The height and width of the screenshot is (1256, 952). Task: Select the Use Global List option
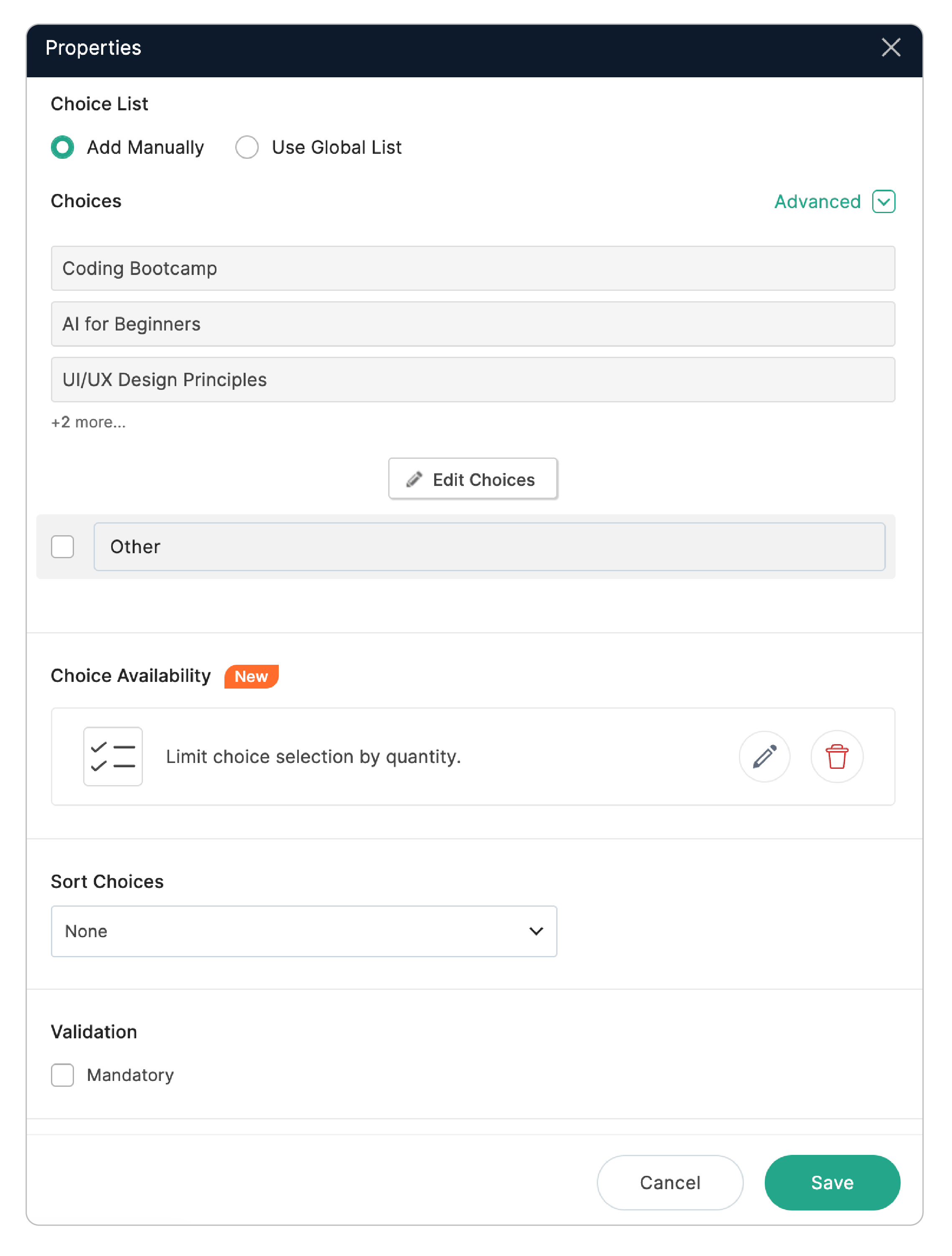(247, 147)
